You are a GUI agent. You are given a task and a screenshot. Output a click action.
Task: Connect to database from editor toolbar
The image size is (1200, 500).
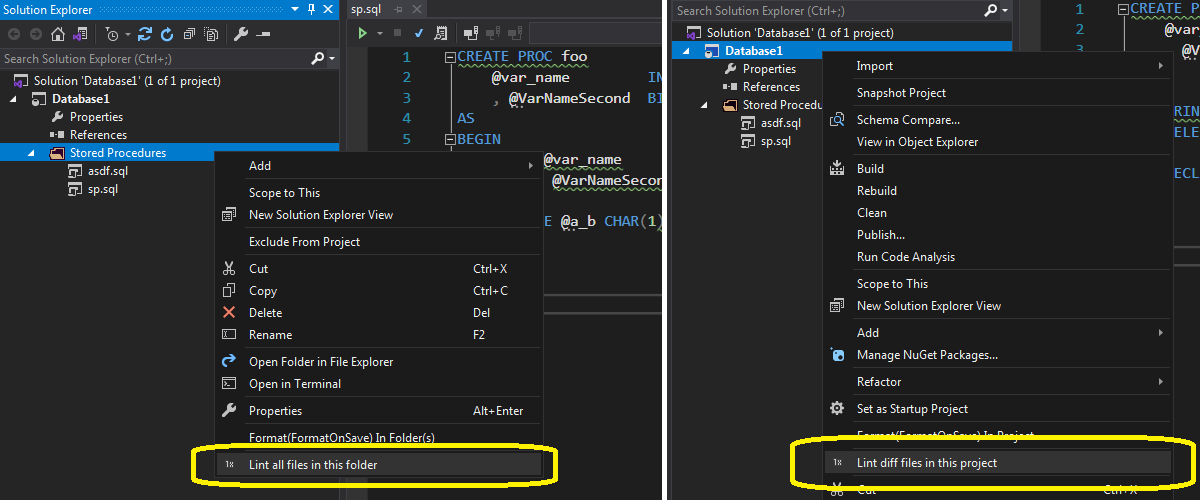pos(471,34)
